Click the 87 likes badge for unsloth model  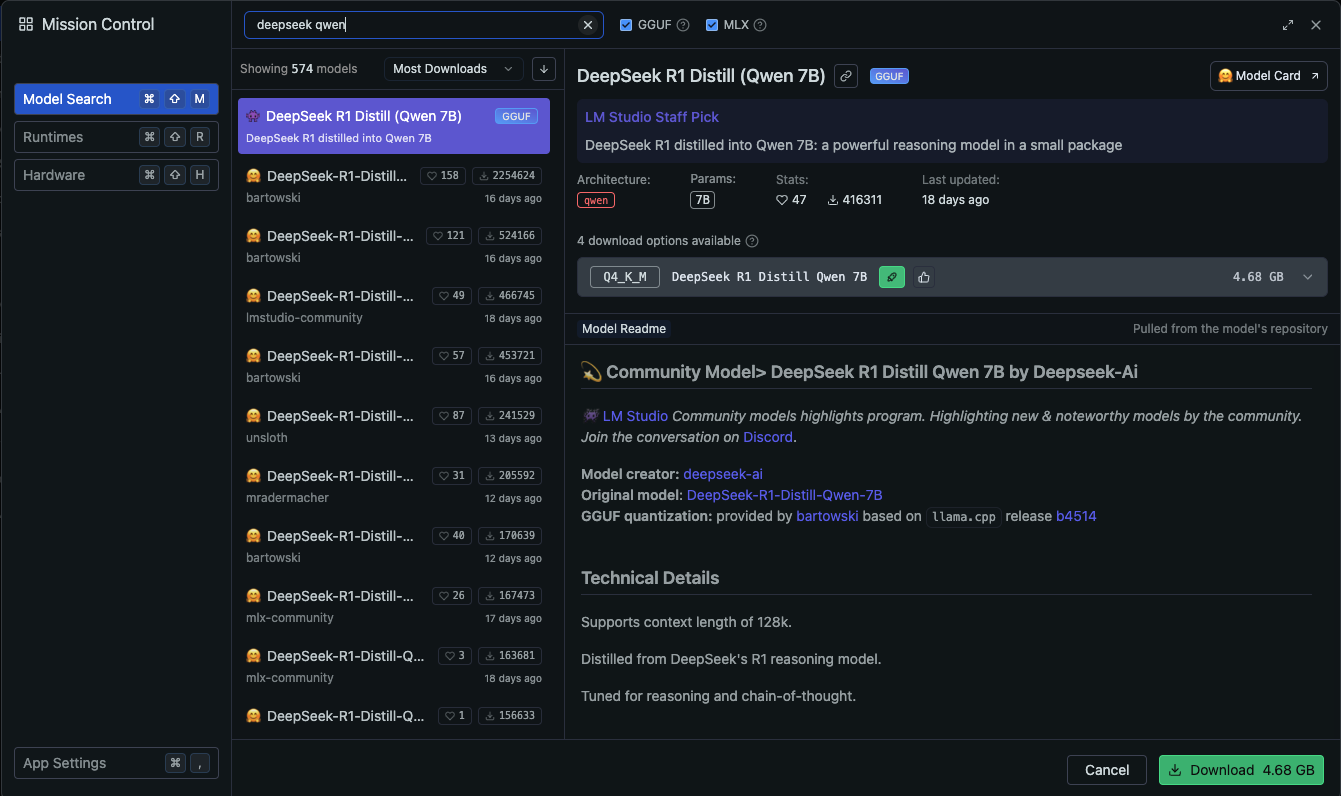452,416
